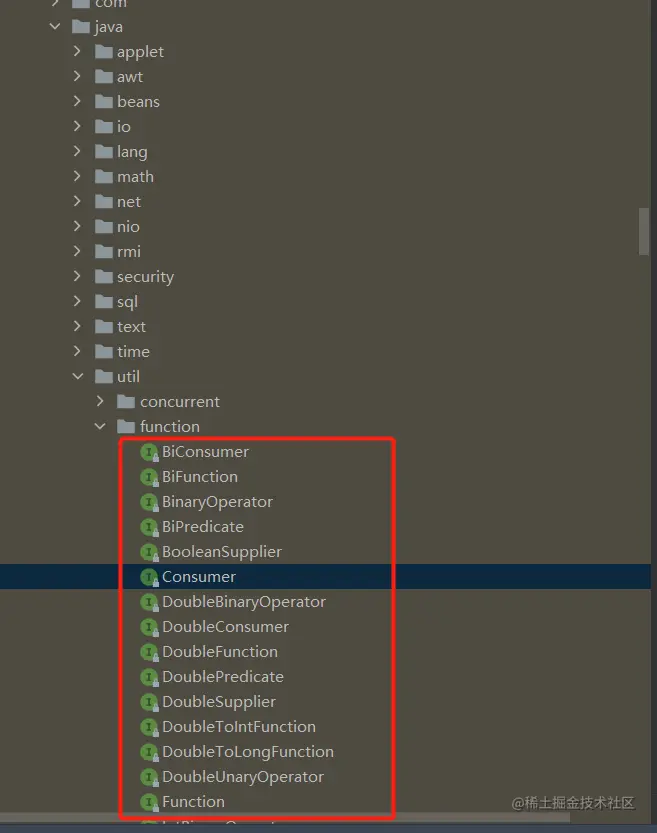Expand the math package arrow
657x833 pixels.
[x=77, y=176]
